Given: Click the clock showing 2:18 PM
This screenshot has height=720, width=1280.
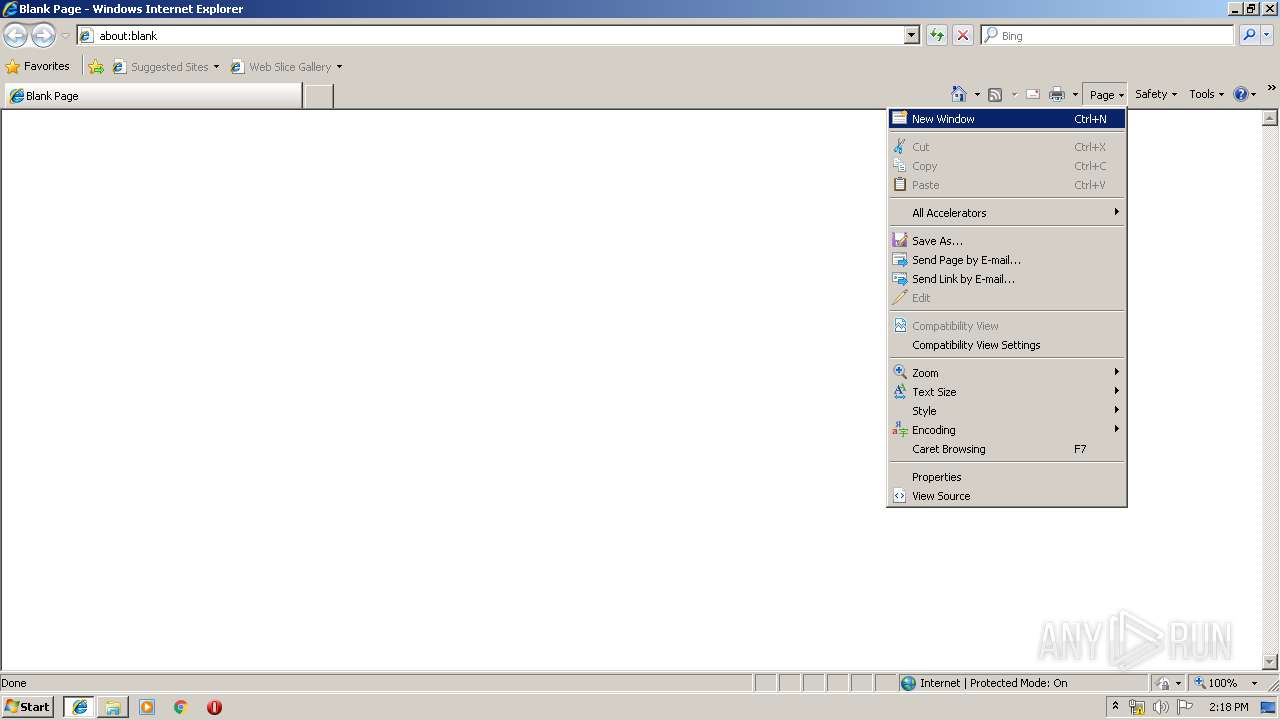Looking at the screenshot, I should (1228, 707).
